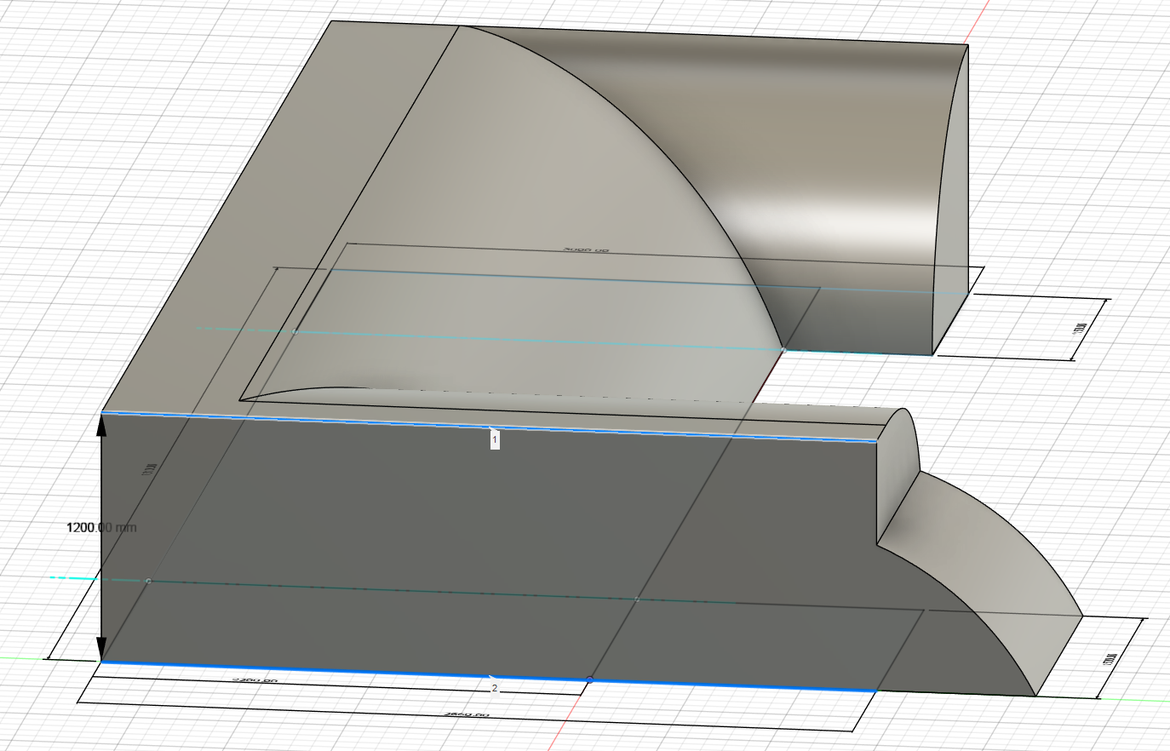
Task: Select the small dimension label far right
Action: click(1112, 660)
